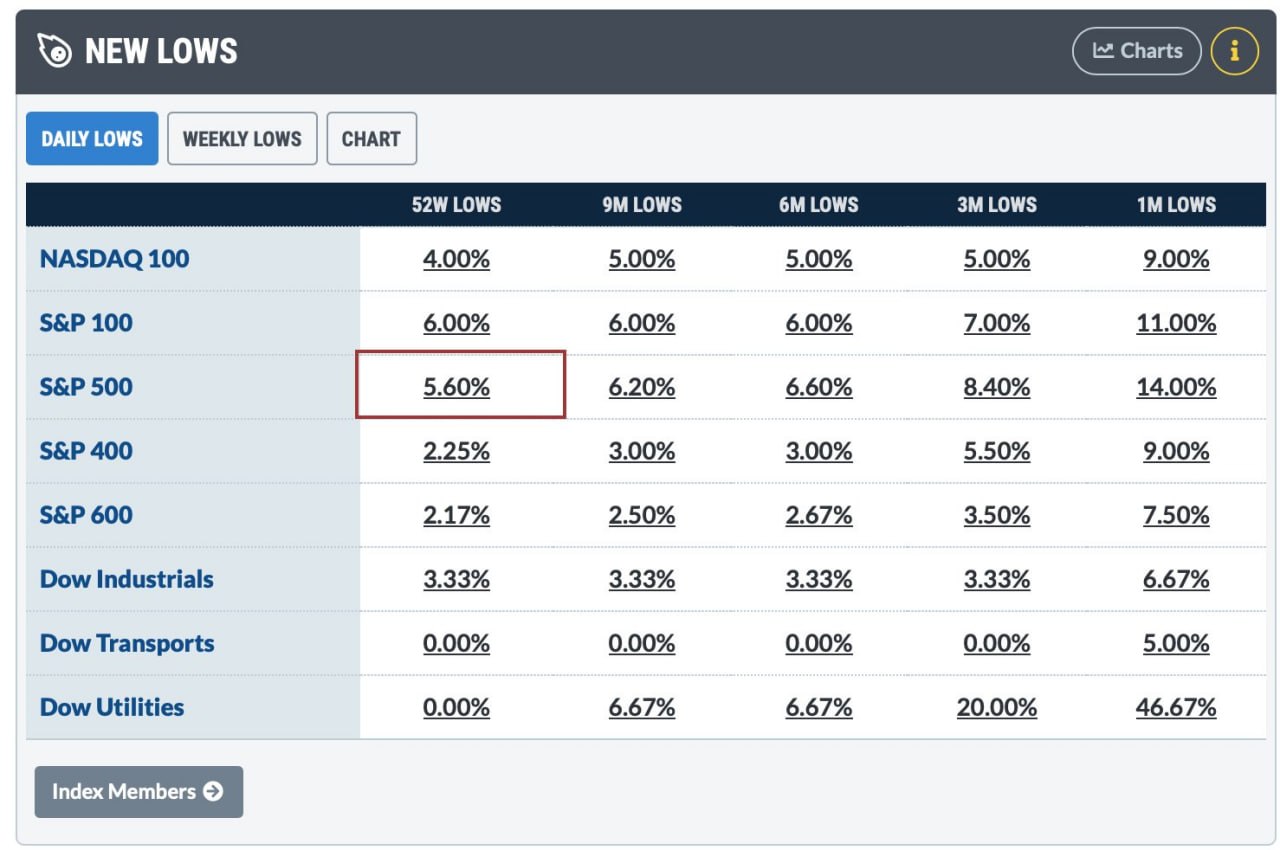Click the 1M LOWS column header

click(x=1176, y=205)
